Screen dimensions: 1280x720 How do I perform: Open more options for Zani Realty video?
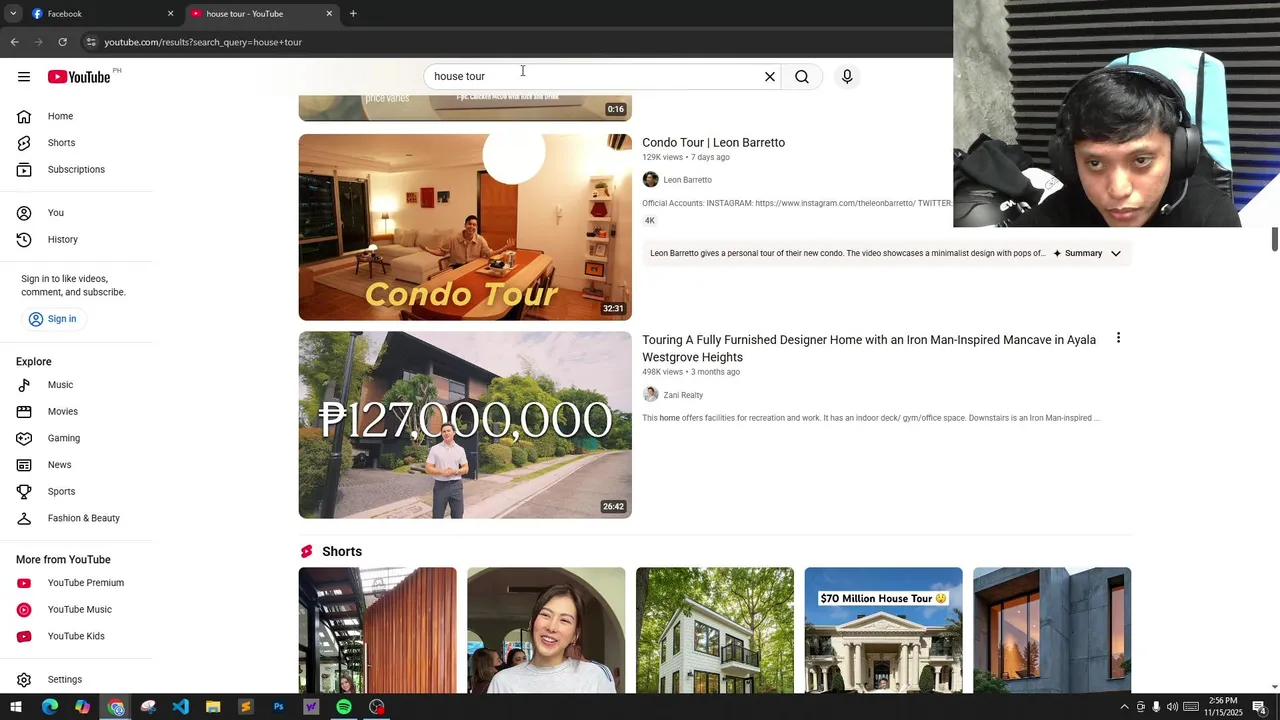pyautogui.click(x=1118, y=339)
